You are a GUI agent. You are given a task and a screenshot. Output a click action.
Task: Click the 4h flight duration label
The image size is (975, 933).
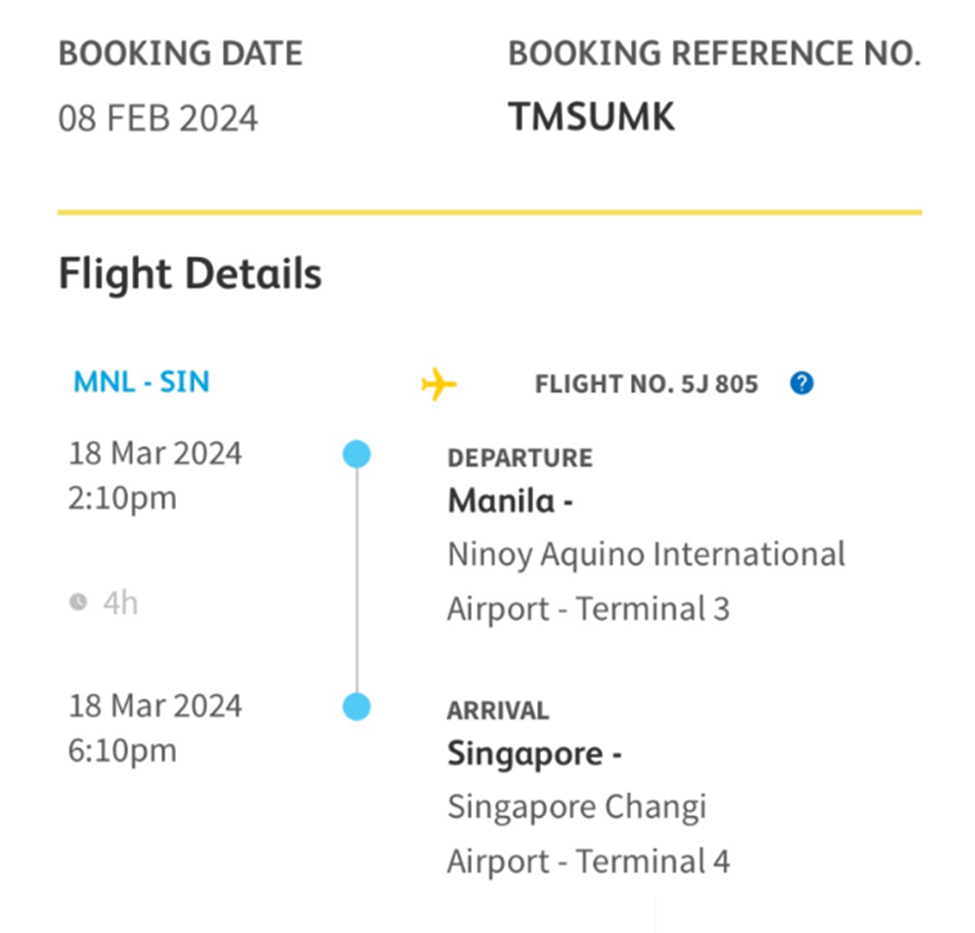click(x=120, y=603)
